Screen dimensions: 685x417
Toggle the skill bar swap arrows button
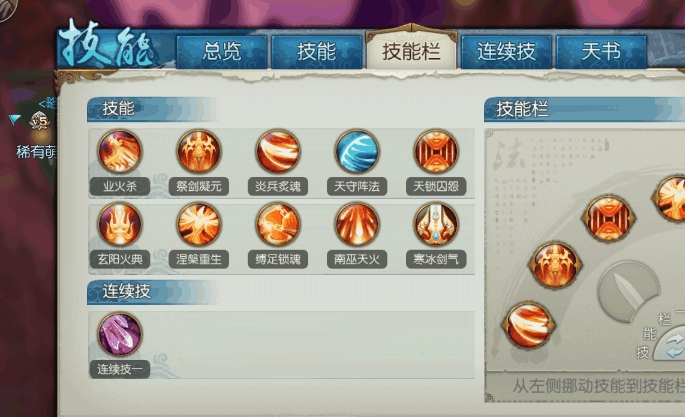point(671,343)
